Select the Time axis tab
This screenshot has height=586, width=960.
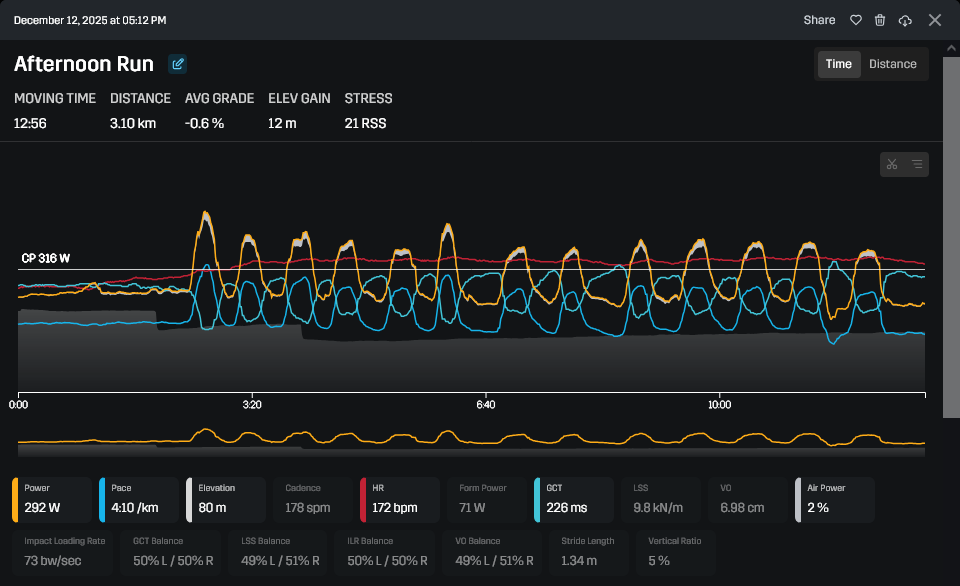pyautogui.click(x=839, y=64)
